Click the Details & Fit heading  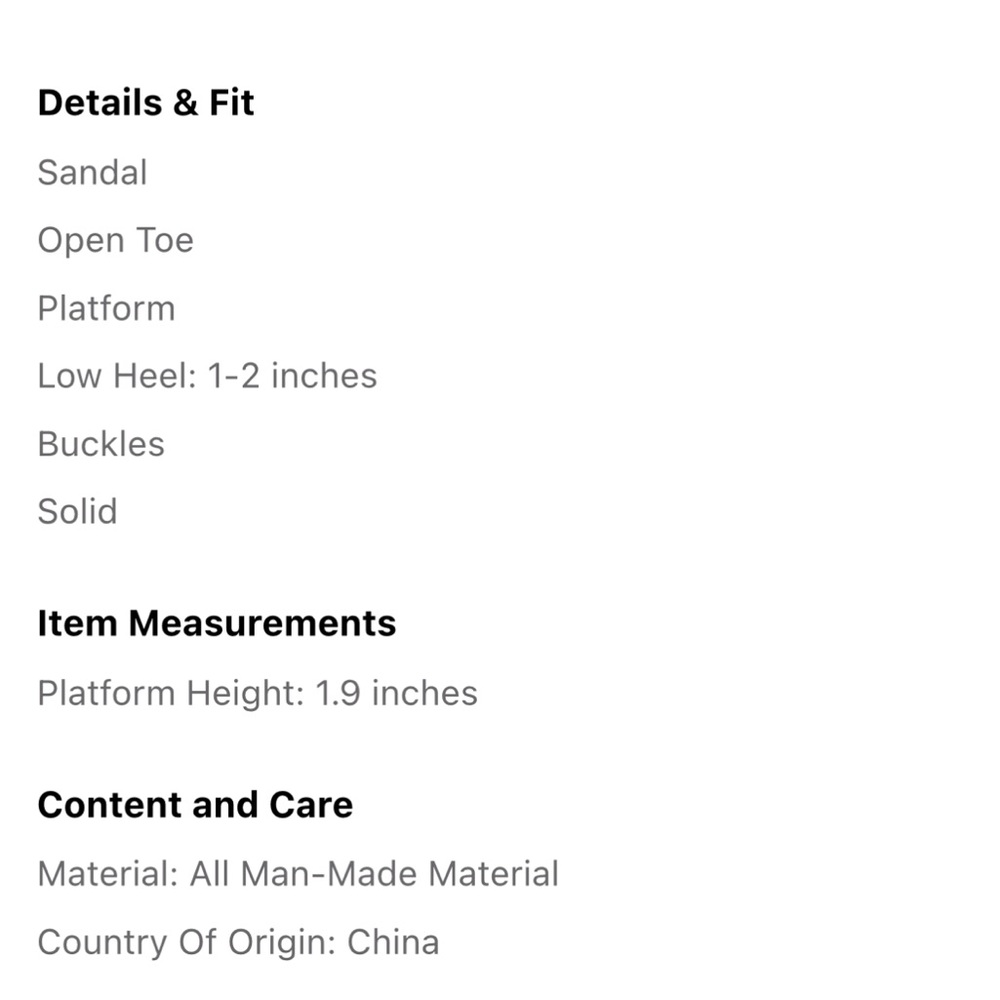[146, 103]
